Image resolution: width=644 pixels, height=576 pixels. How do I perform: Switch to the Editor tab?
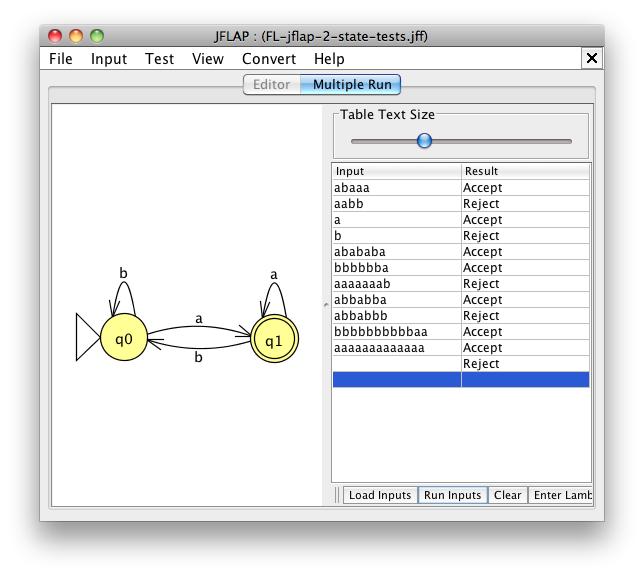pyautogui.click(x=271, y=85)
